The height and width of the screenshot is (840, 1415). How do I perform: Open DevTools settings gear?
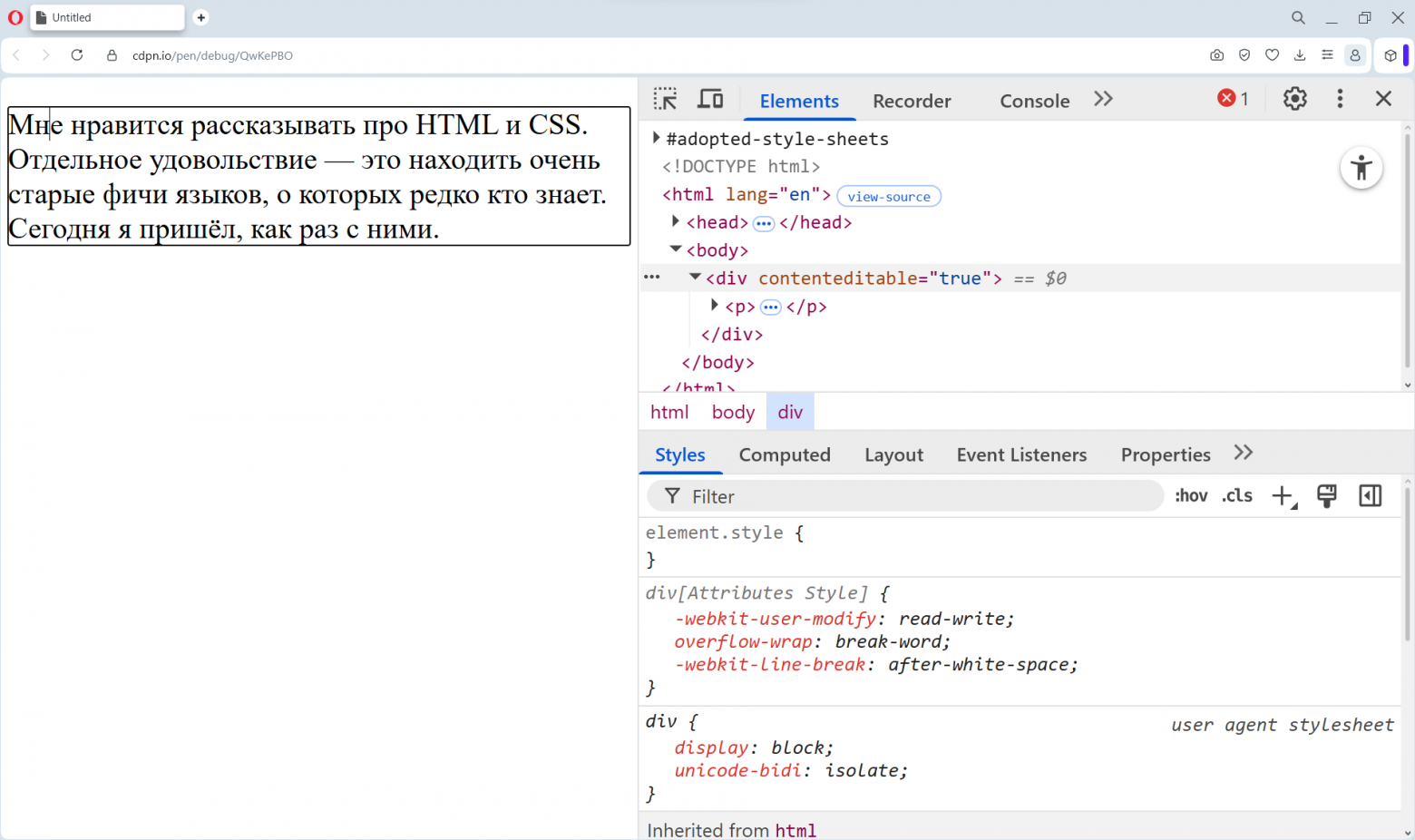point(1294,99)
